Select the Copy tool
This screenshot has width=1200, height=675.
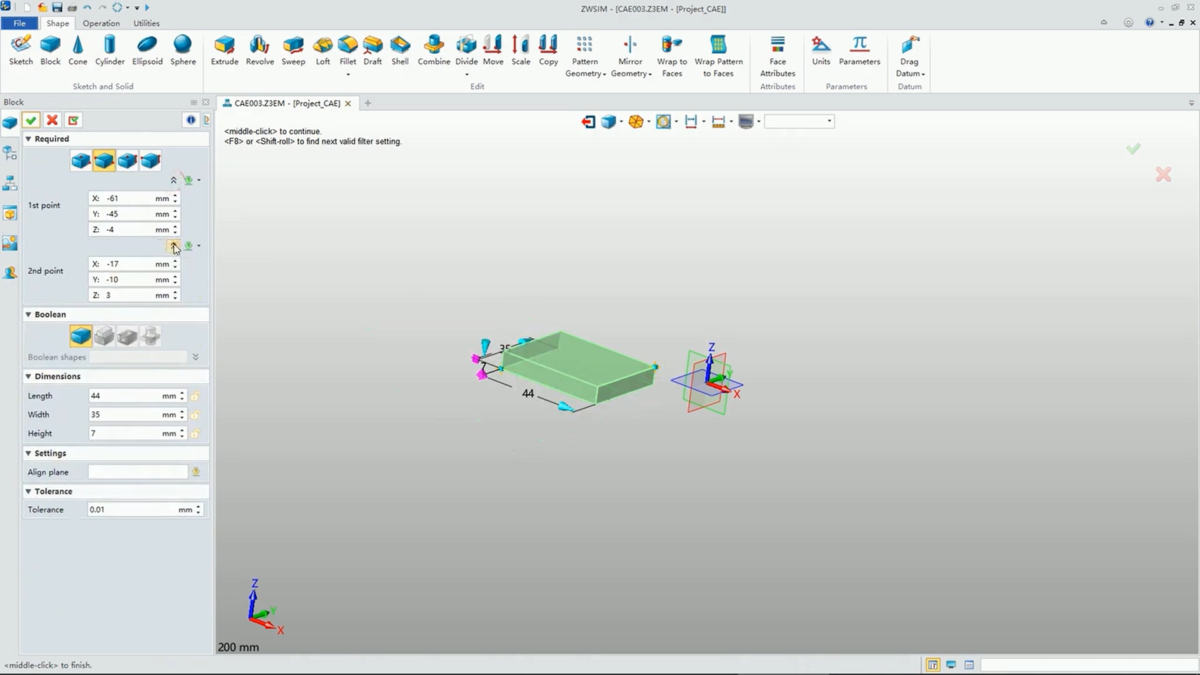(x=548, y=50)
